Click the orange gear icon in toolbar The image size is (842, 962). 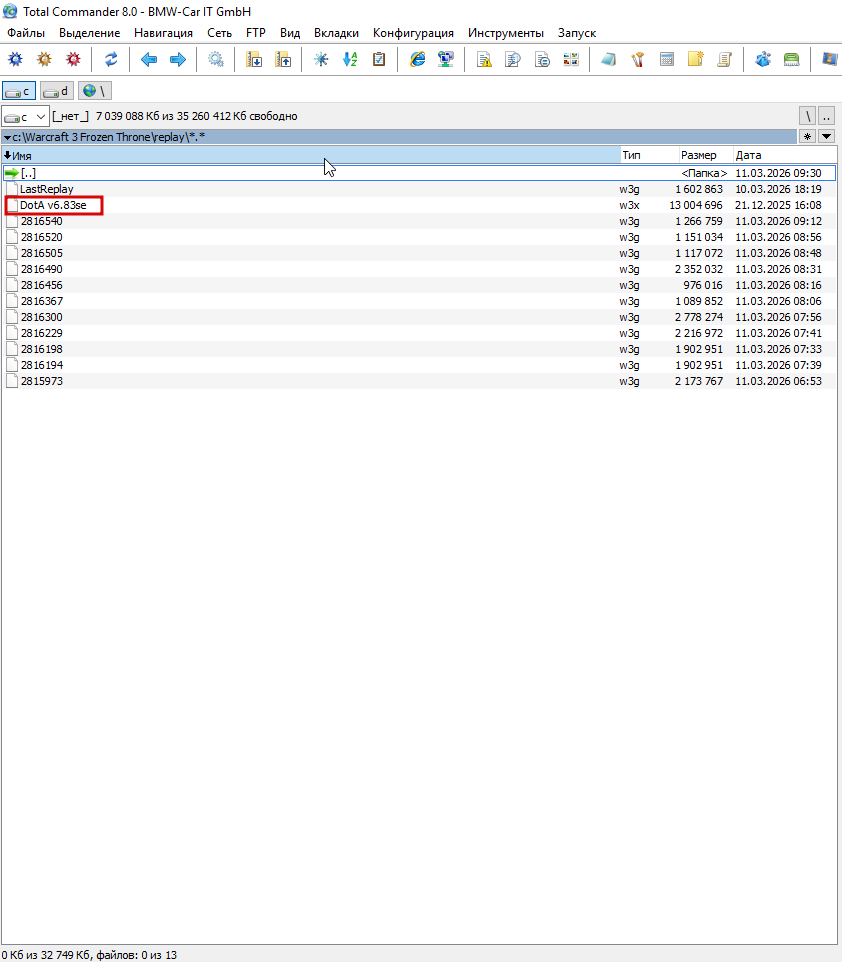click(x=44, y=60)
